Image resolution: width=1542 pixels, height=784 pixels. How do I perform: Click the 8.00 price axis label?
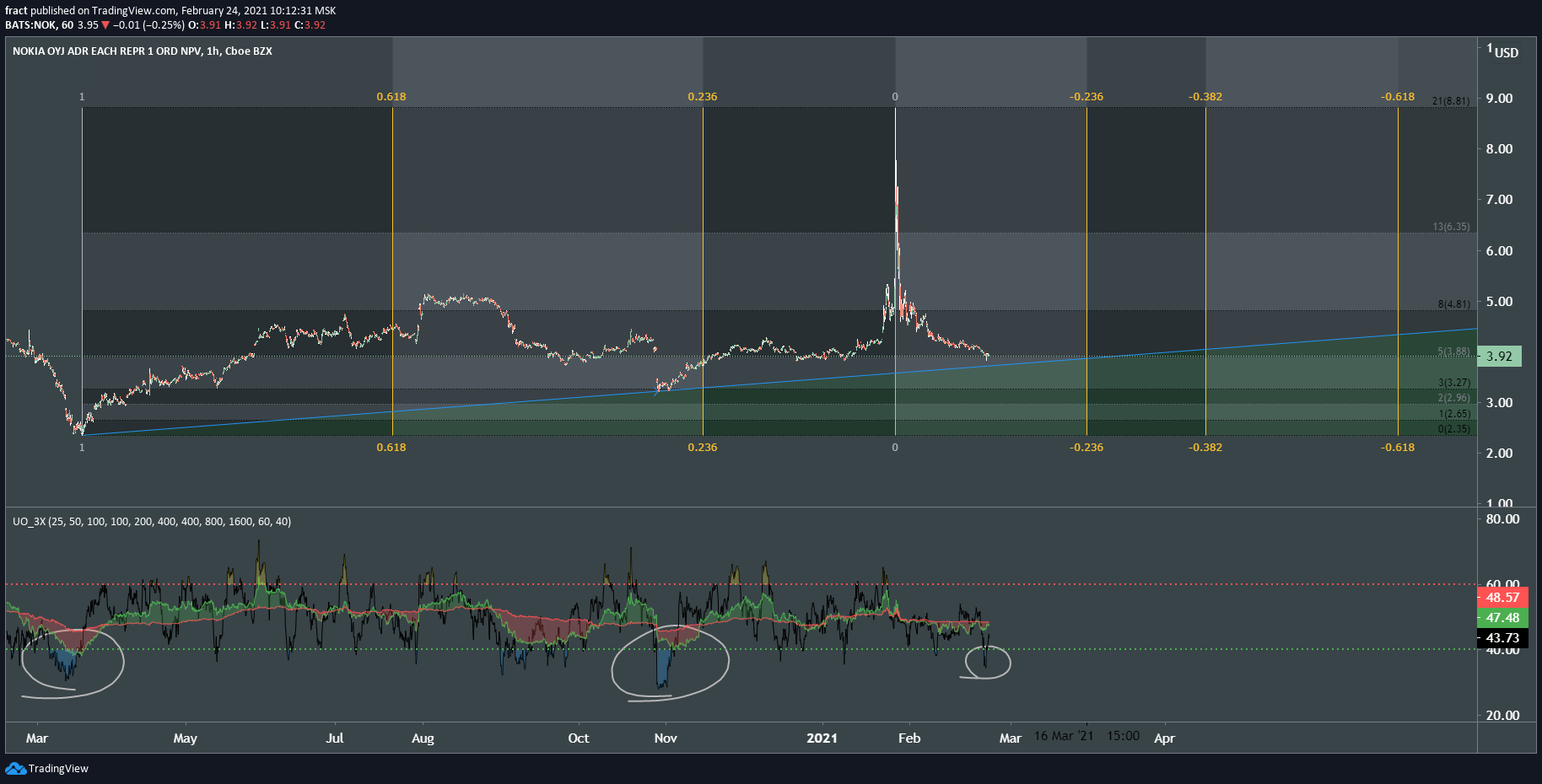1499,149
